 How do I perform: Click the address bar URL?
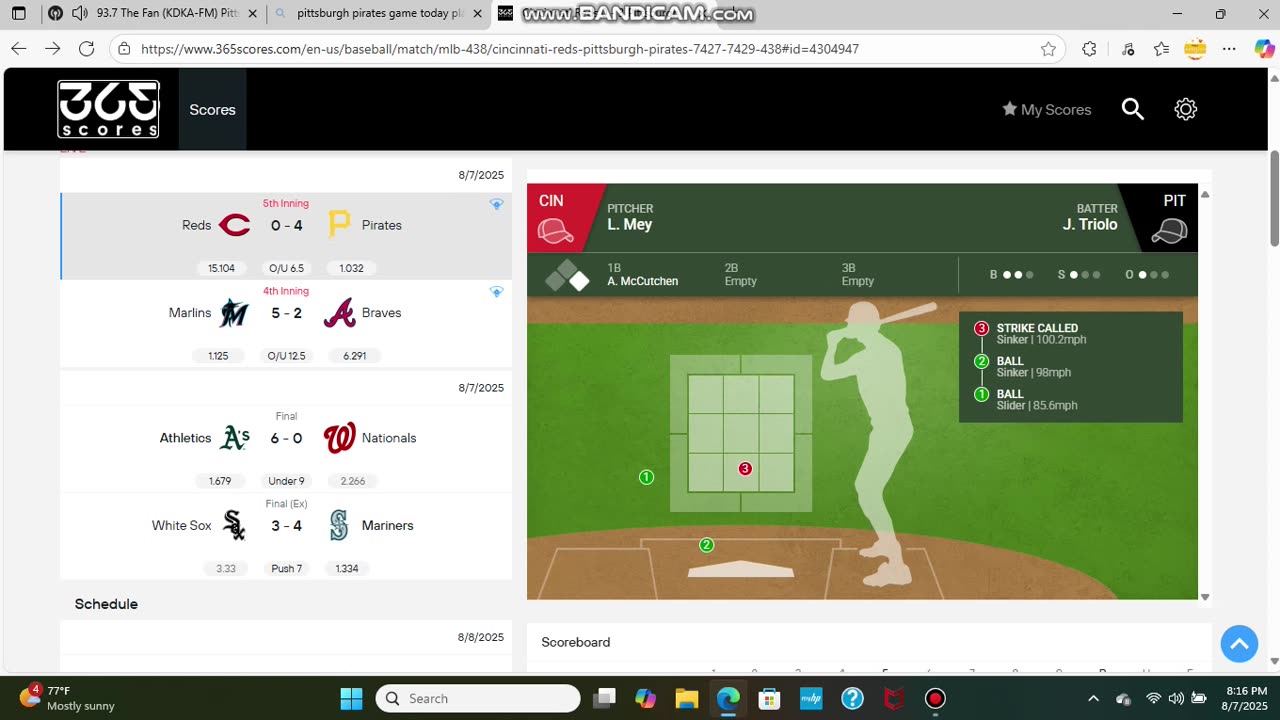pyautogui.click(x=500, y=49)
